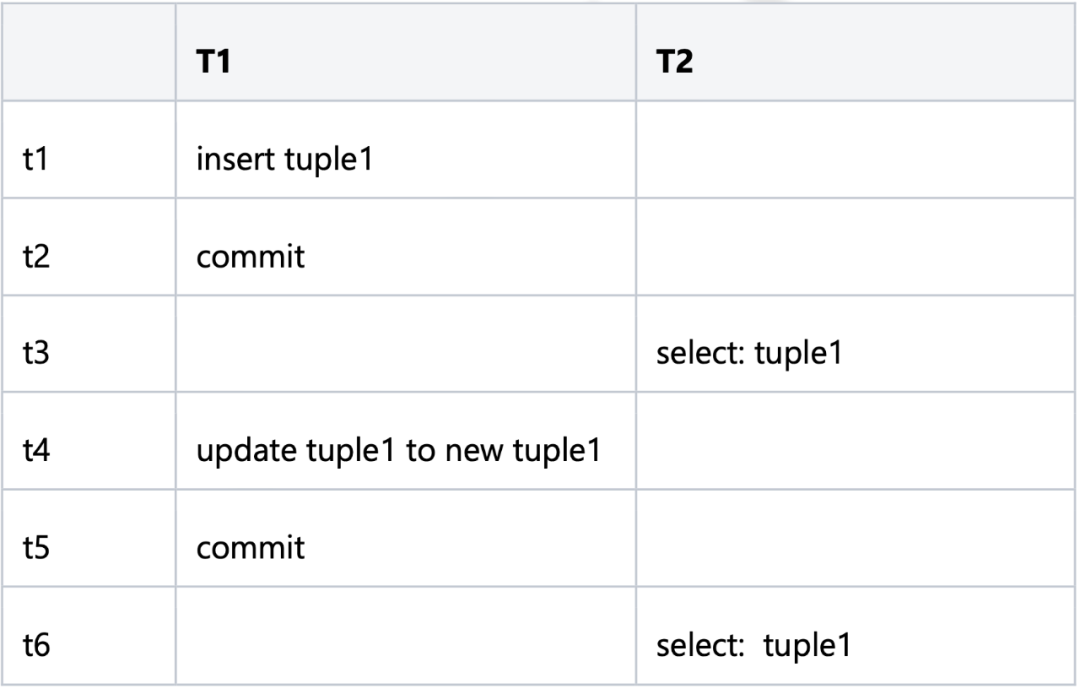Click the T1 column header
The height and width of the screenshot is (689, 1080).
tap(214, 63)
